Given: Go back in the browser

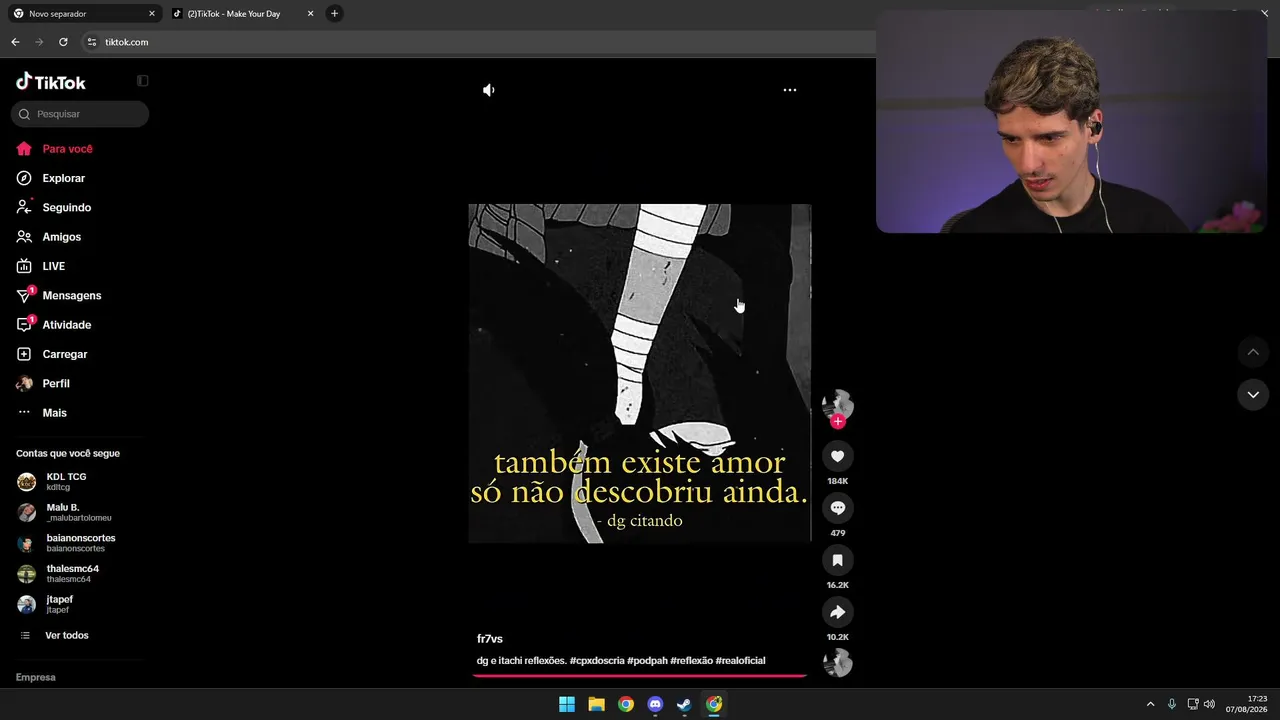Looking at the screenshot, I should coord(15,42).
